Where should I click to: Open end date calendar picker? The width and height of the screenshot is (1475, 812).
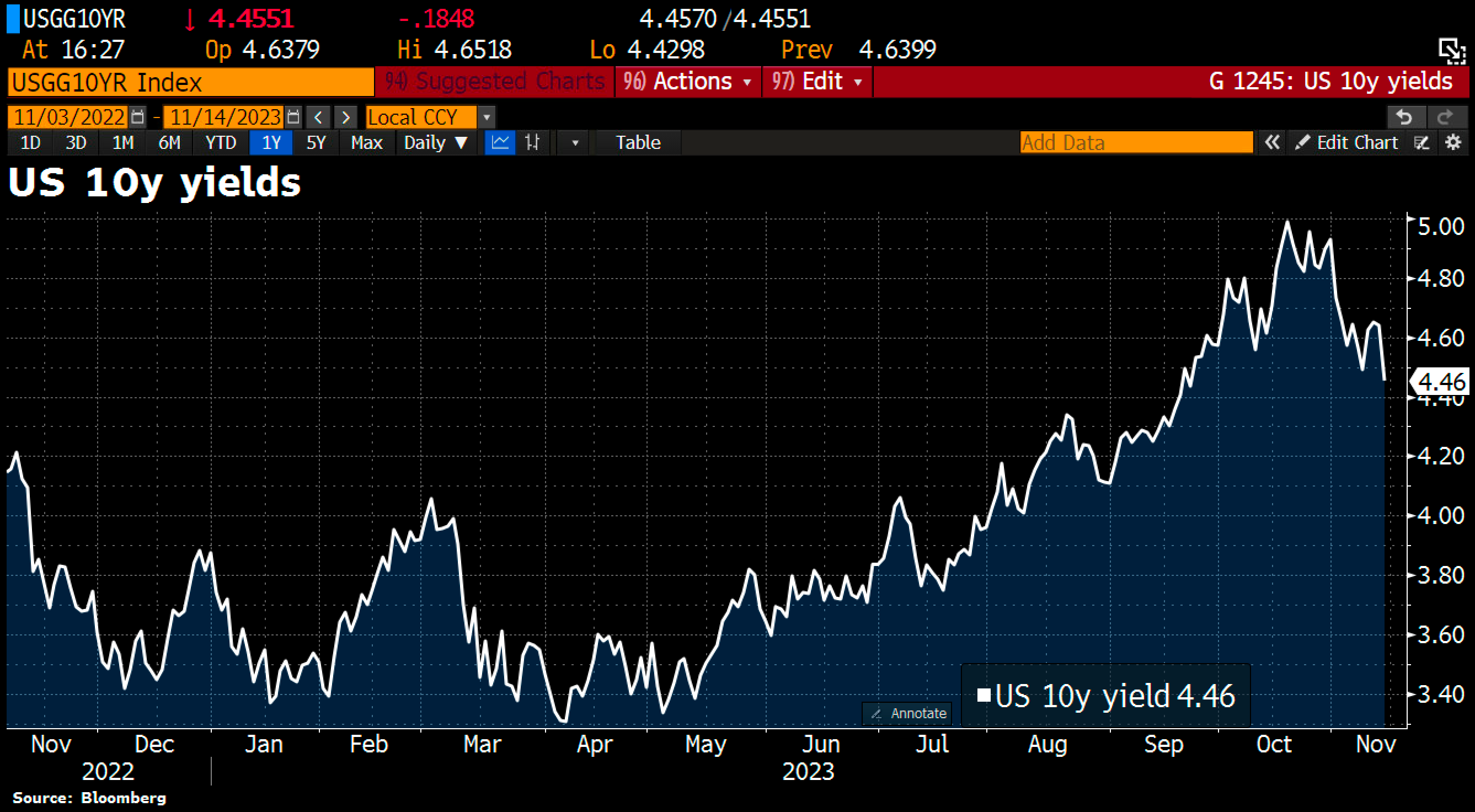point(293,117)
